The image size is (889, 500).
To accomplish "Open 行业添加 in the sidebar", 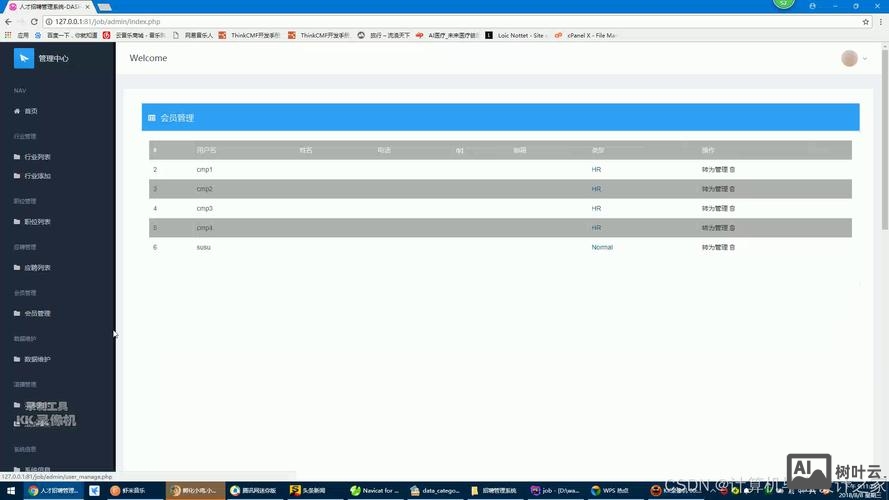I will click(37, 176).
